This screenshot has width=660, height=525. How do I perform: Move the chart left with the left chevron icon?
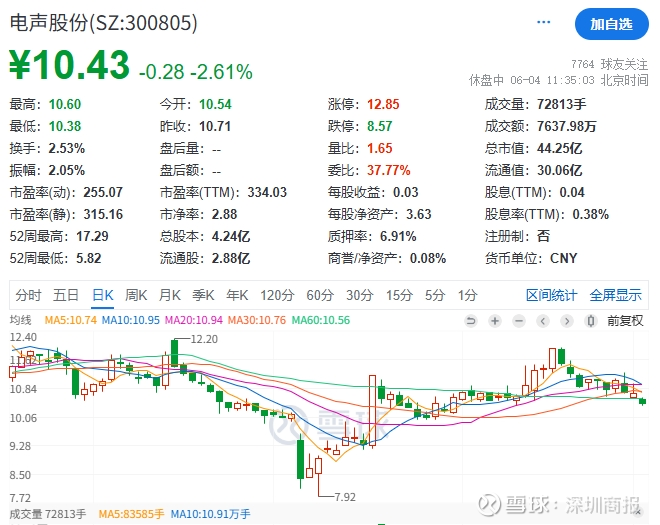pos(543,321)
